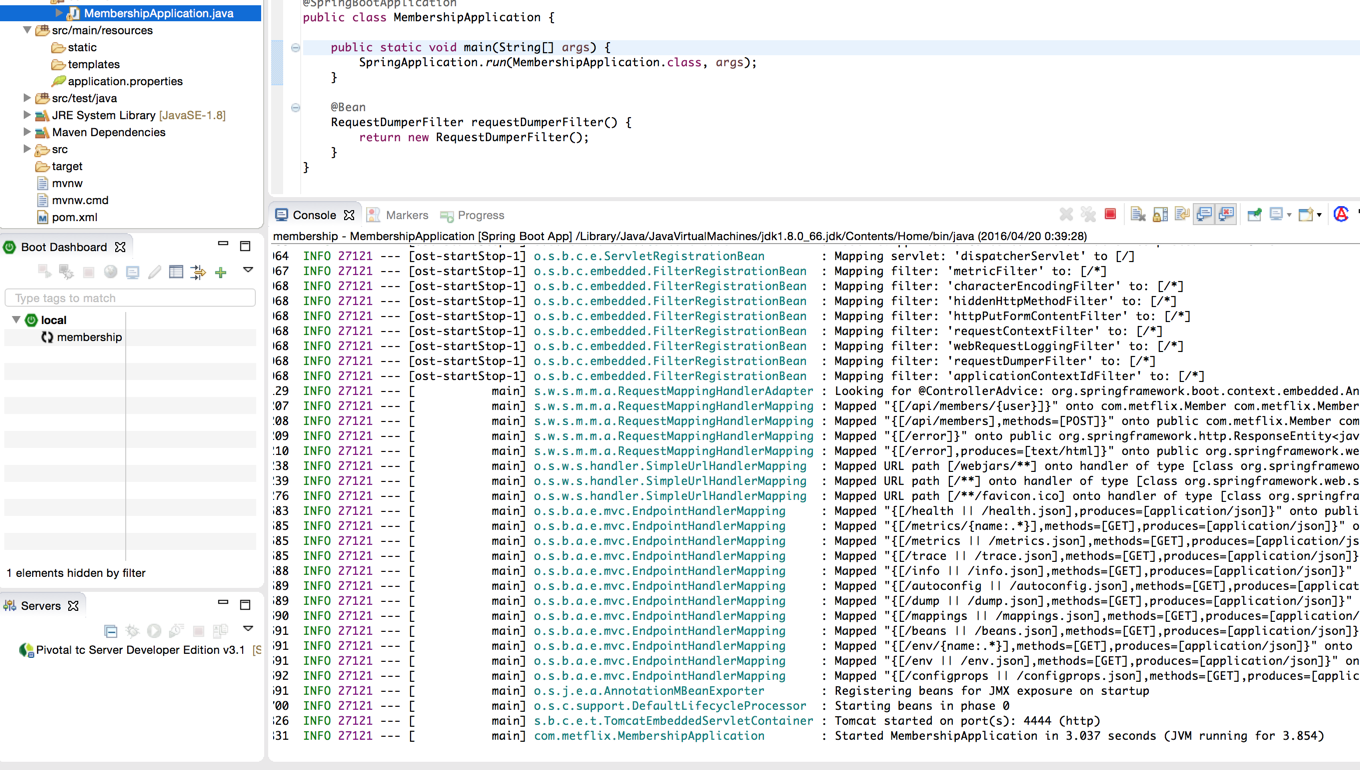Select MembershipApplication.java in package tree

pos(158,13)
